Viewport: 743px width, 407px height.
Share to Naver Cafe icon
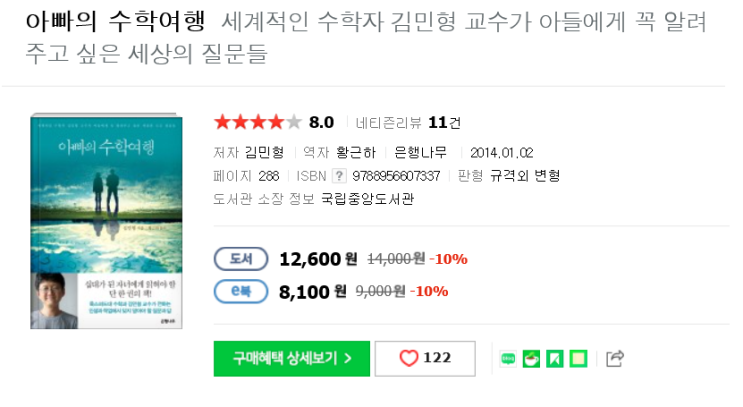532,359
